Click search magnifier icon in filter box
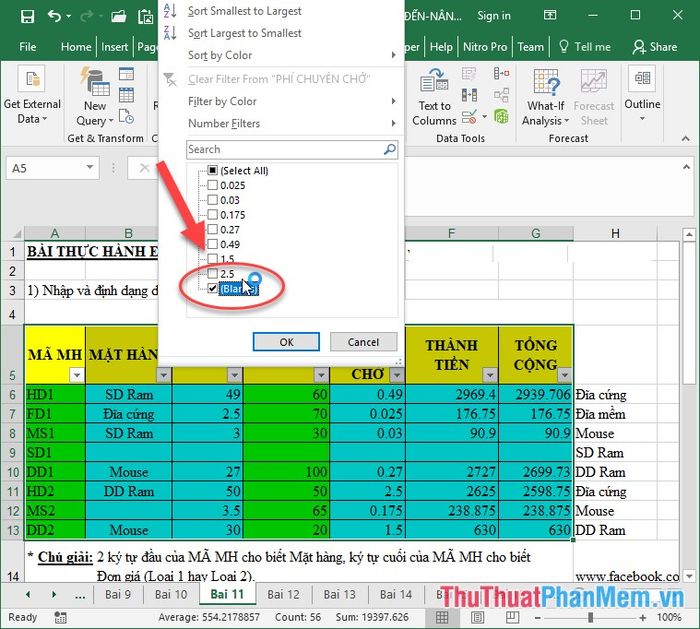Image resolution: width=700 pixels, height=629 pixels. coord(390,150)
